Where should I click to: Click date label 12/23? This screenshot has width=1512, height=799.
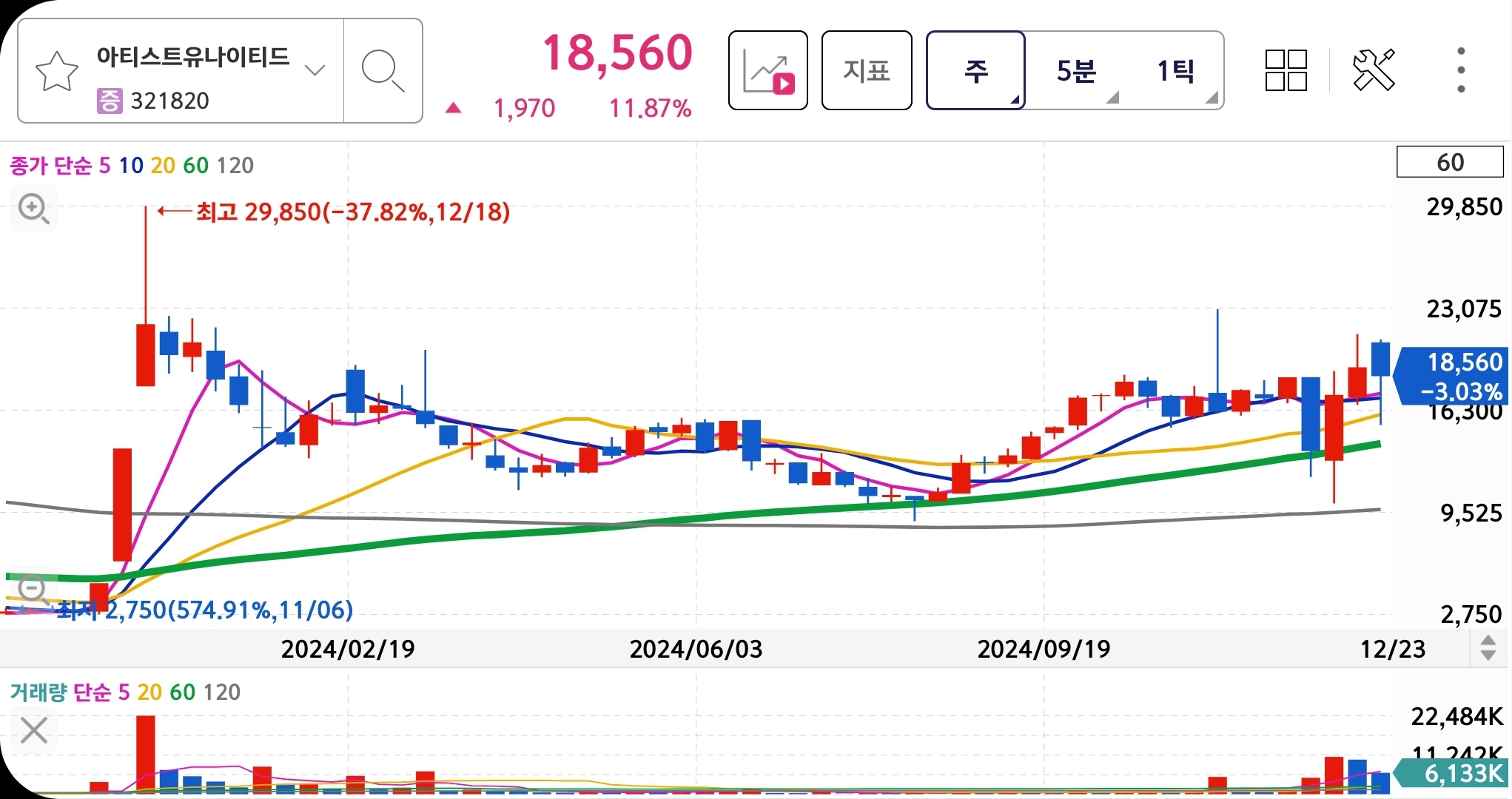[x=1392, y=649]
